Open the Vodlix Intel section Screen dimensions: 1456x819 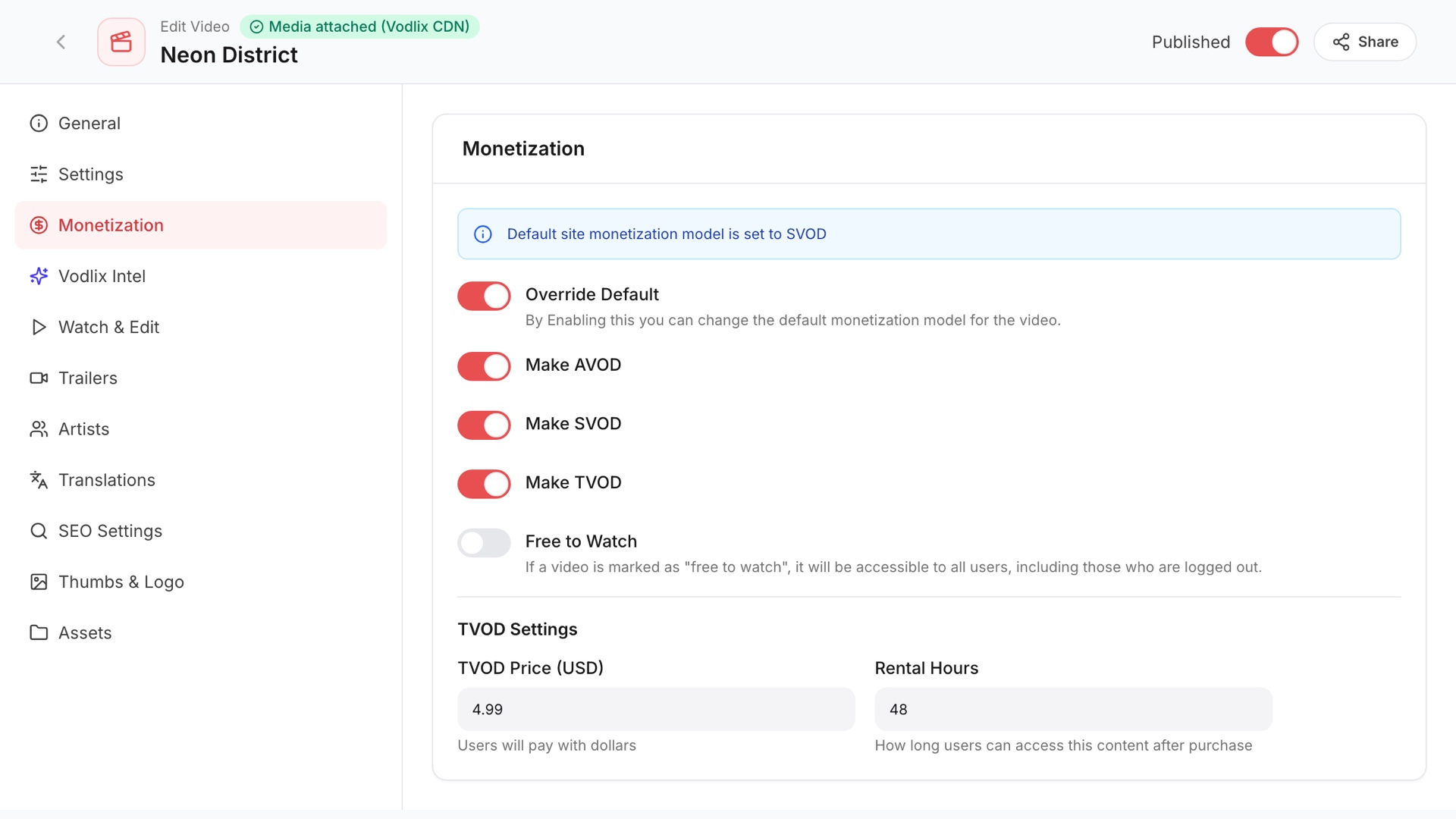pos(201,276)
